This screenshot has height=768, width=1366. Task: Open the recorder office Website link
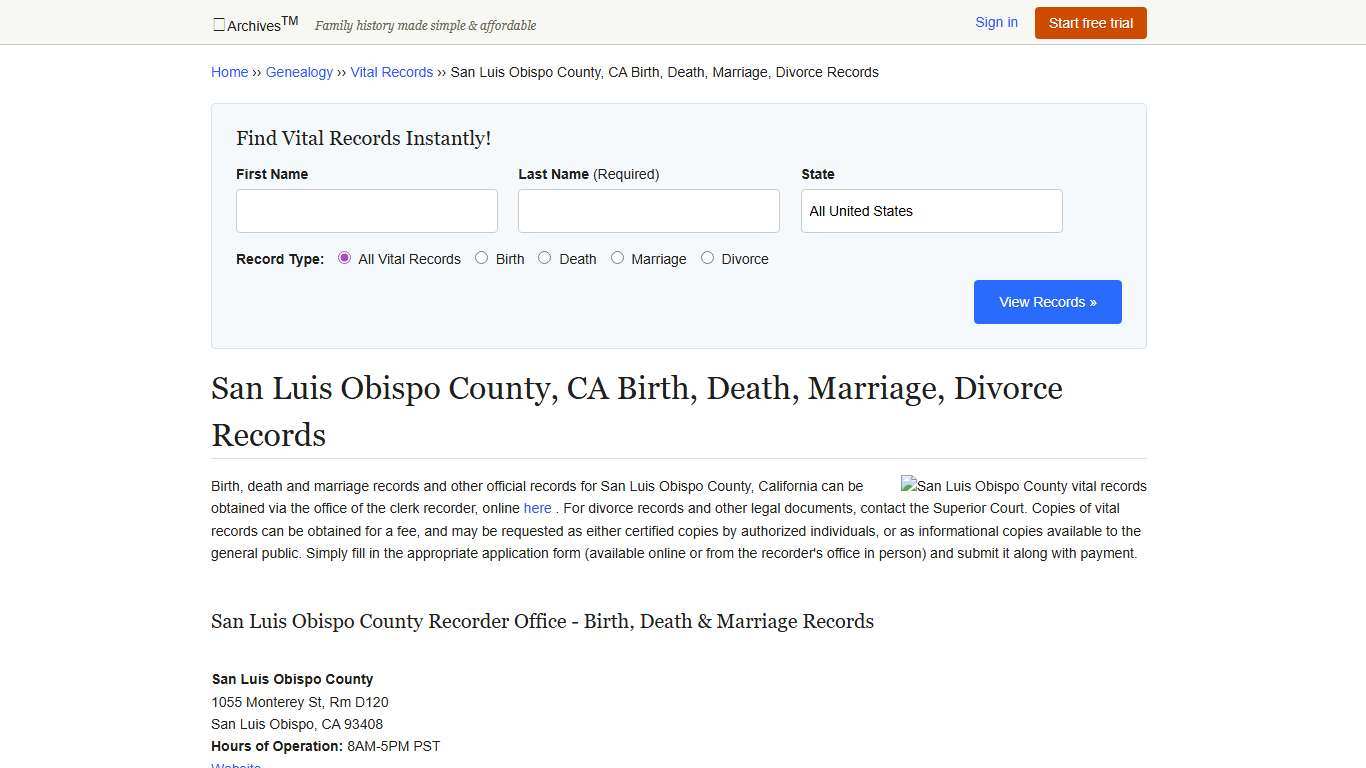tap(235, 764)
